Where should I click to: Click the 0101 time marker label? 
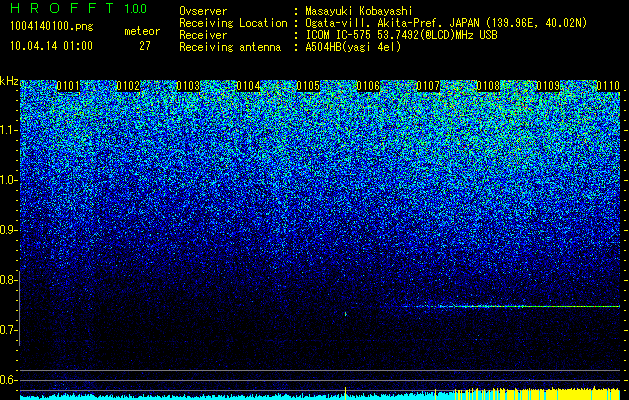click(x=68, y=86)
